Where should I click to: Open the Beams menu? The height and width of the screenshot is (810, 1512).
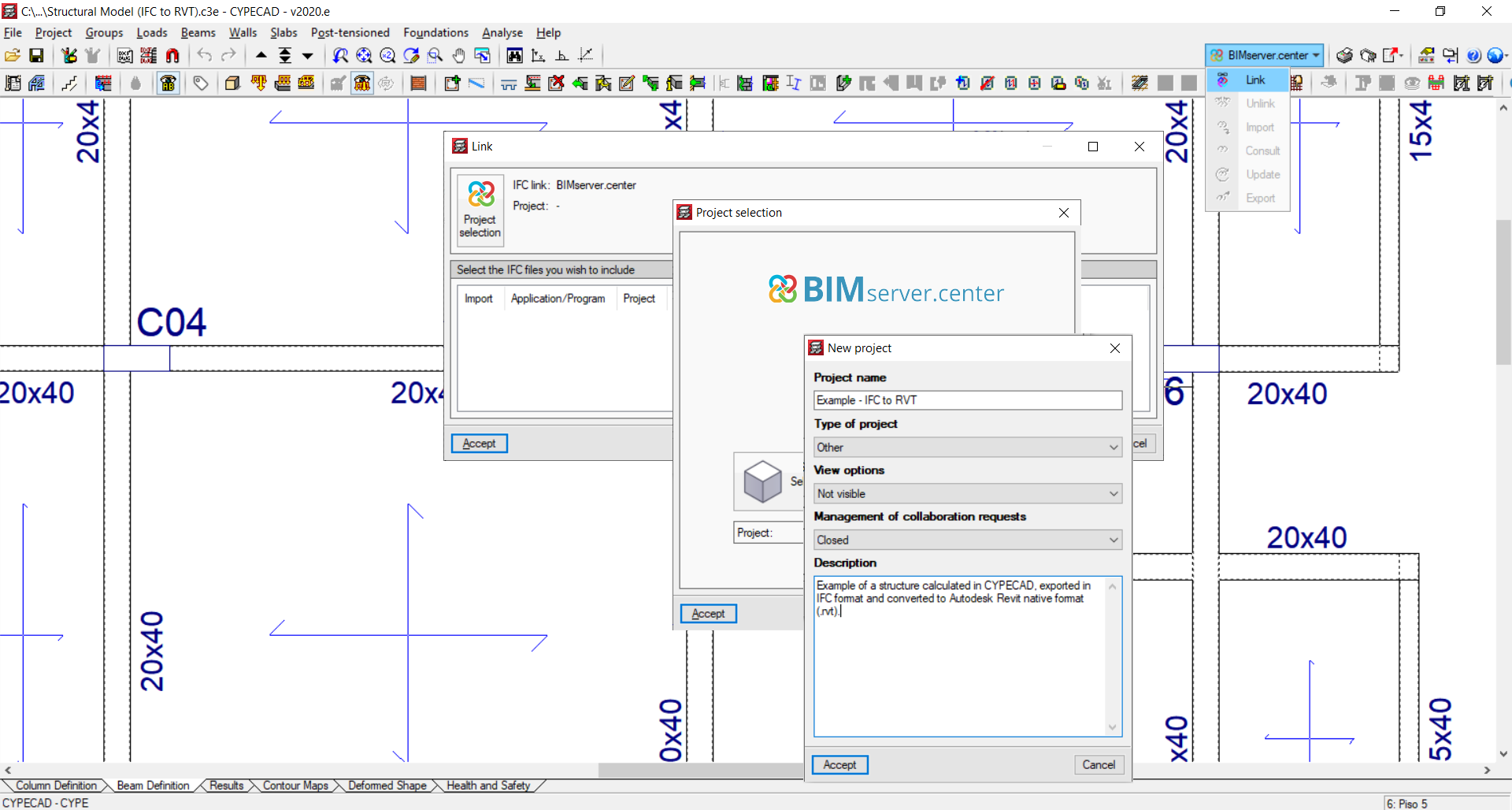click(198, 32)
